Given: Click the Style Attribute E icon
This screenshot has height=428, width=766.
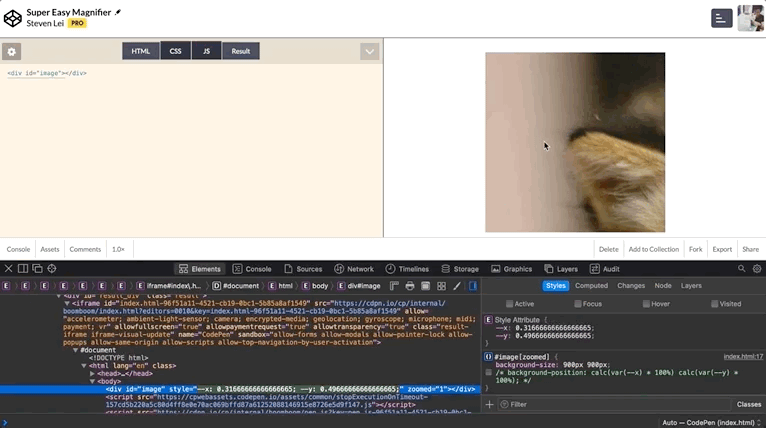Looking at the screenshot, I should [x=488, y=320].
